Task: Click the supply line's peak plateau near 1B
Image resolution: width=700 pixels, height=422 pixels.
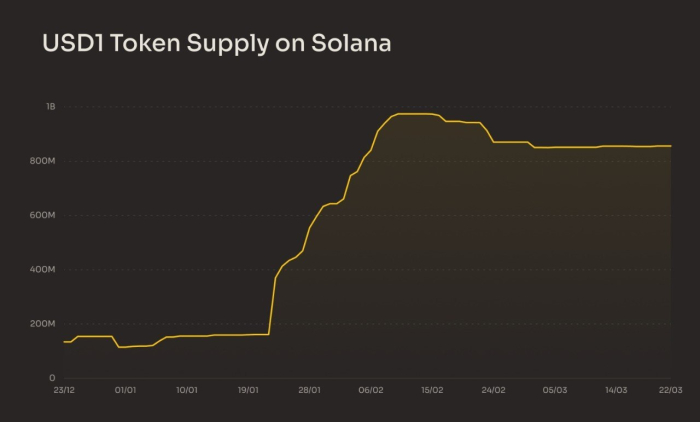Action: click(415, 114)
